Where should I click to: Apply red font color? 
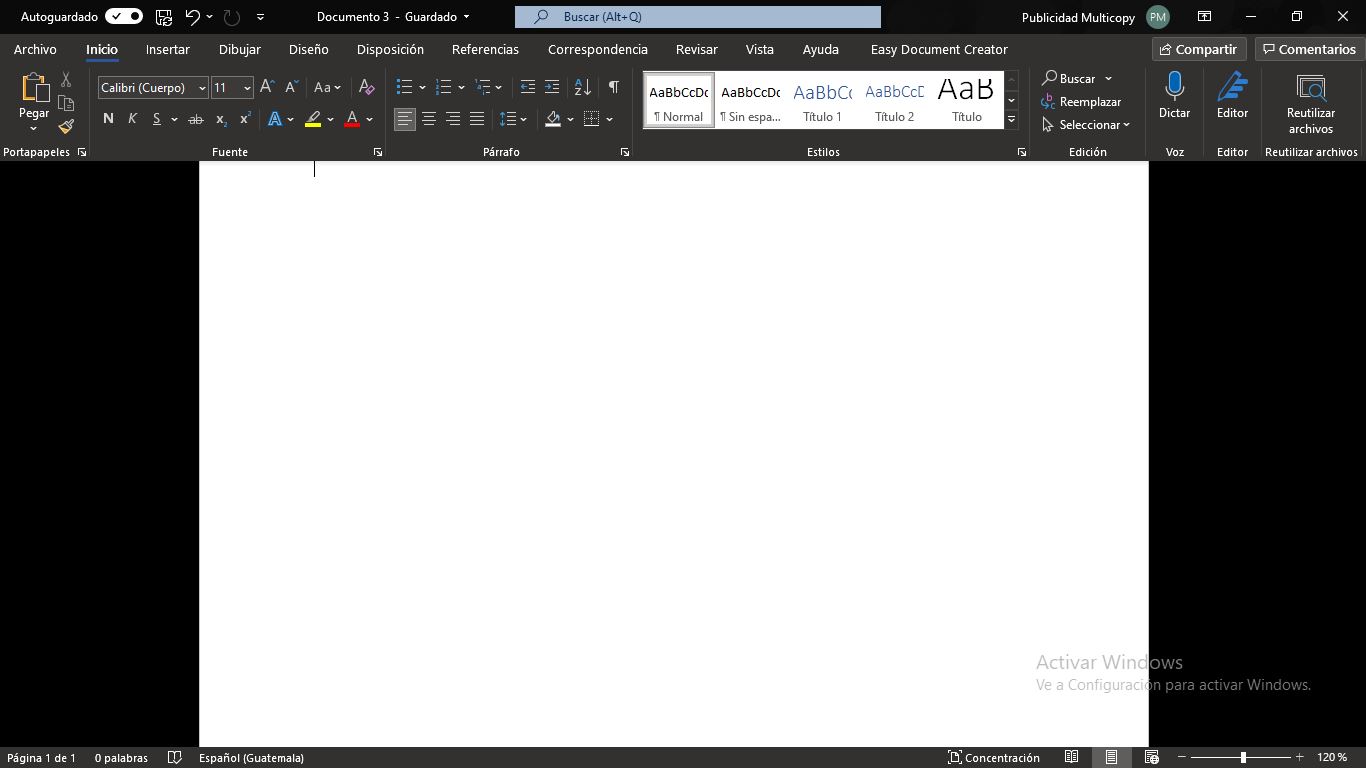(x=352, y=119)
